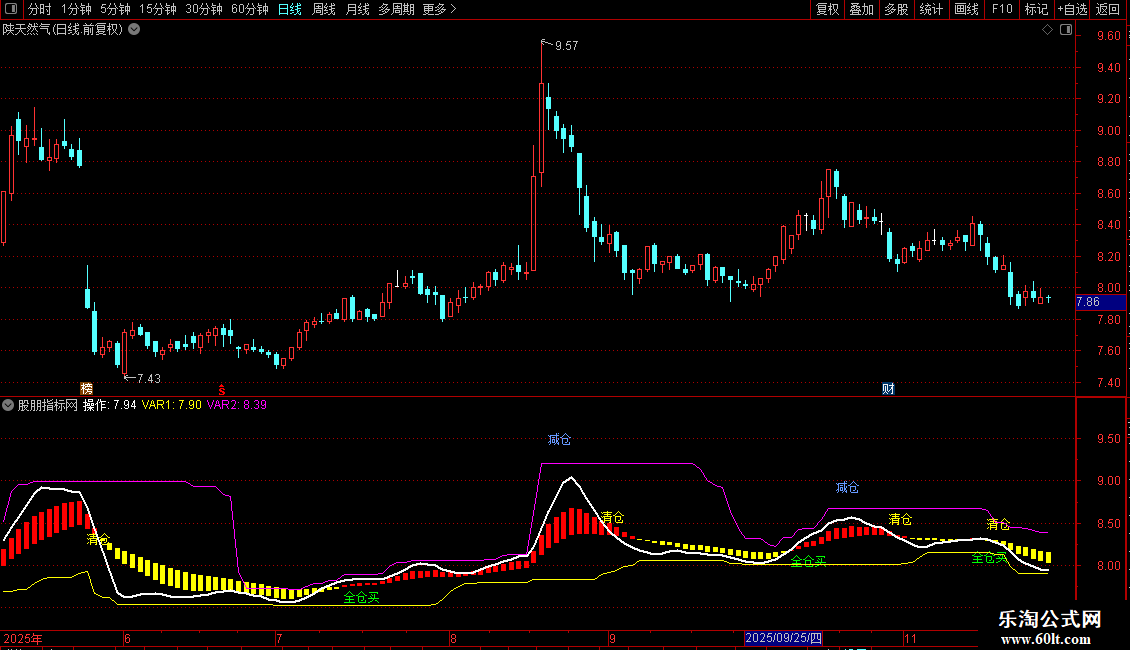Viewport: 1130px width, 650px height.
Task: Click the 9.57 high price label
Action: coord(566,45)
